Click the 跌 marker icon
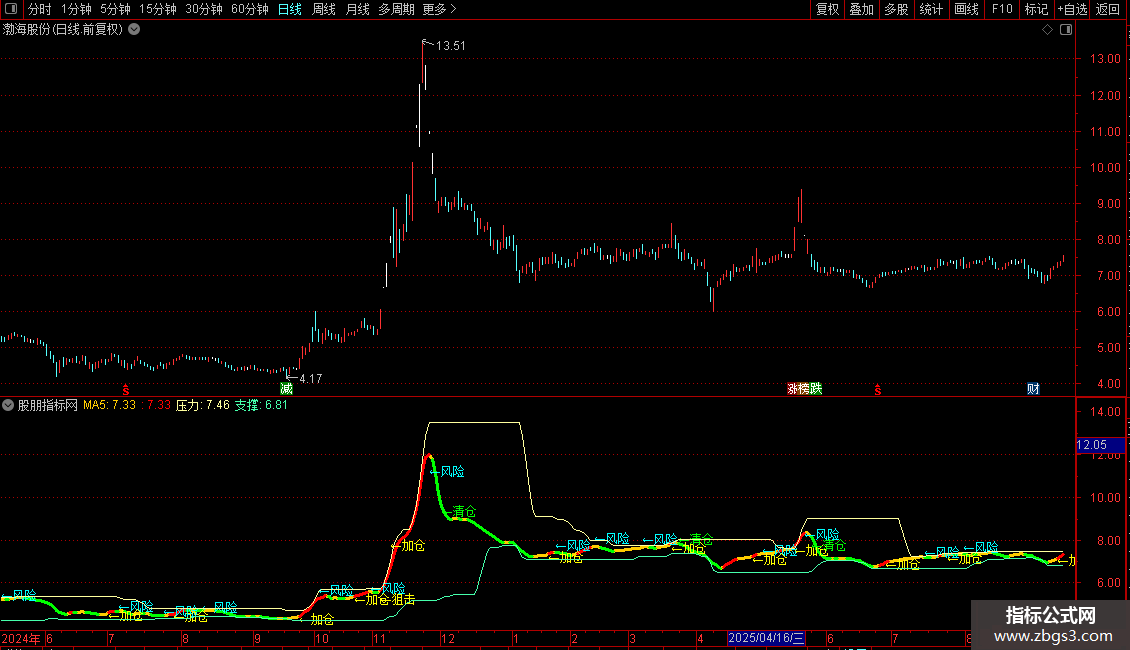This screenshot has height=650, width=1130. point(816,389)
